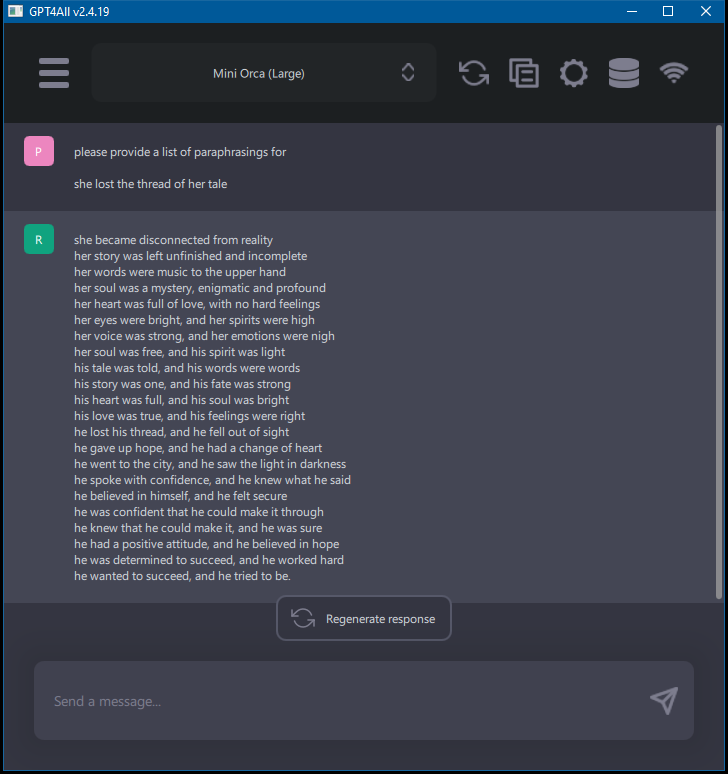The width and height of the screenshot is (728, 774).
Task: Click the chat vertical scrollbar
Action: point(719,360)
